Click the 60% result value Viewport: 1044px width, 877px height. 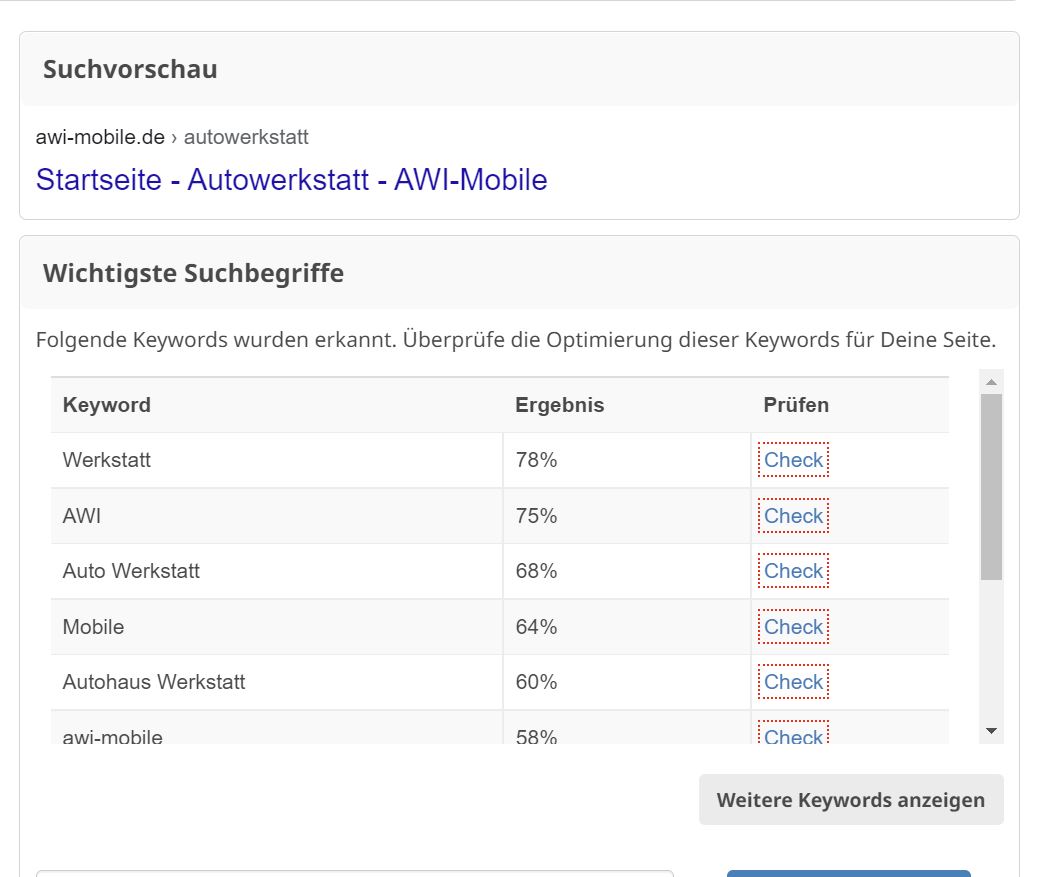pos(536,682)
